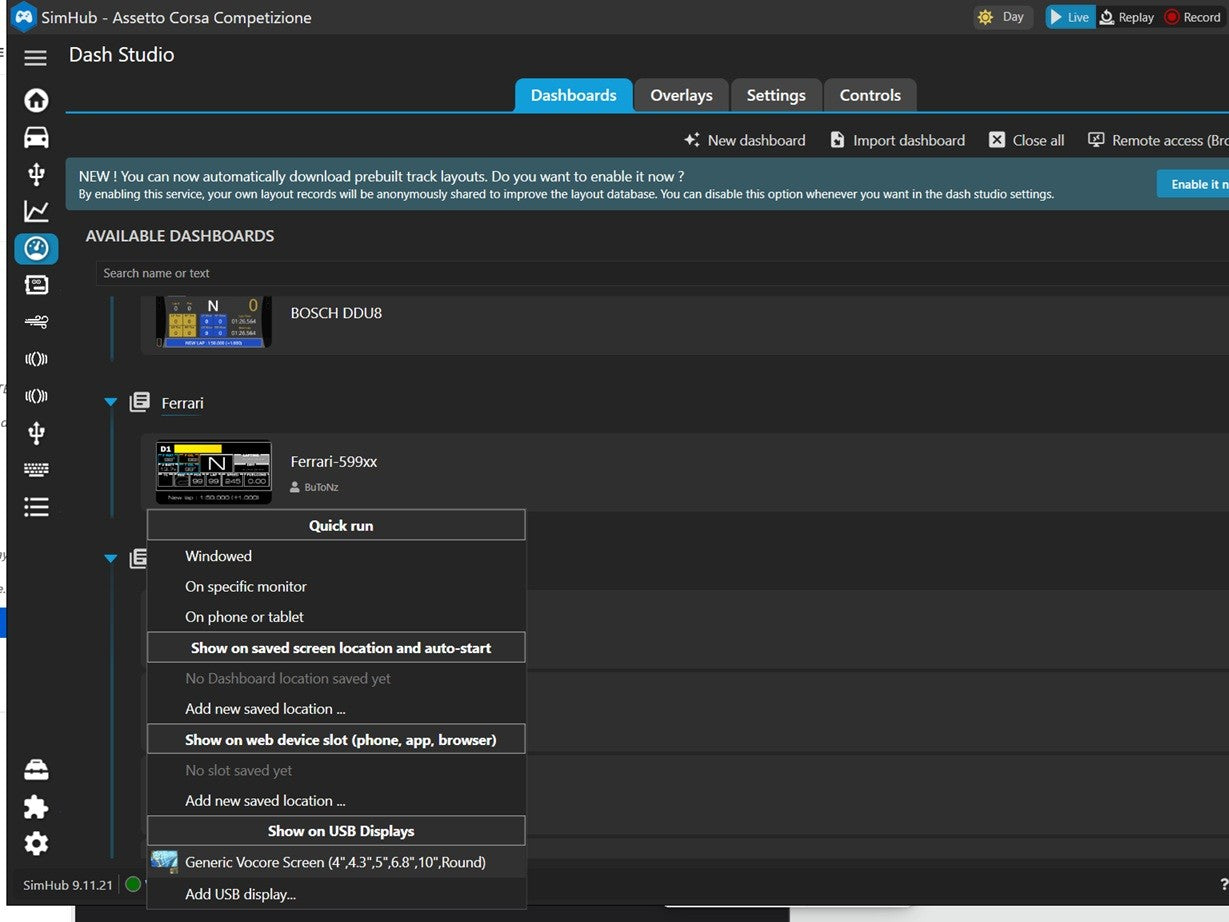Image resolution: width=1229 pixels, height=922 pixels.
Task: Switch to Dashboards tab
Action: coord(574,95)
